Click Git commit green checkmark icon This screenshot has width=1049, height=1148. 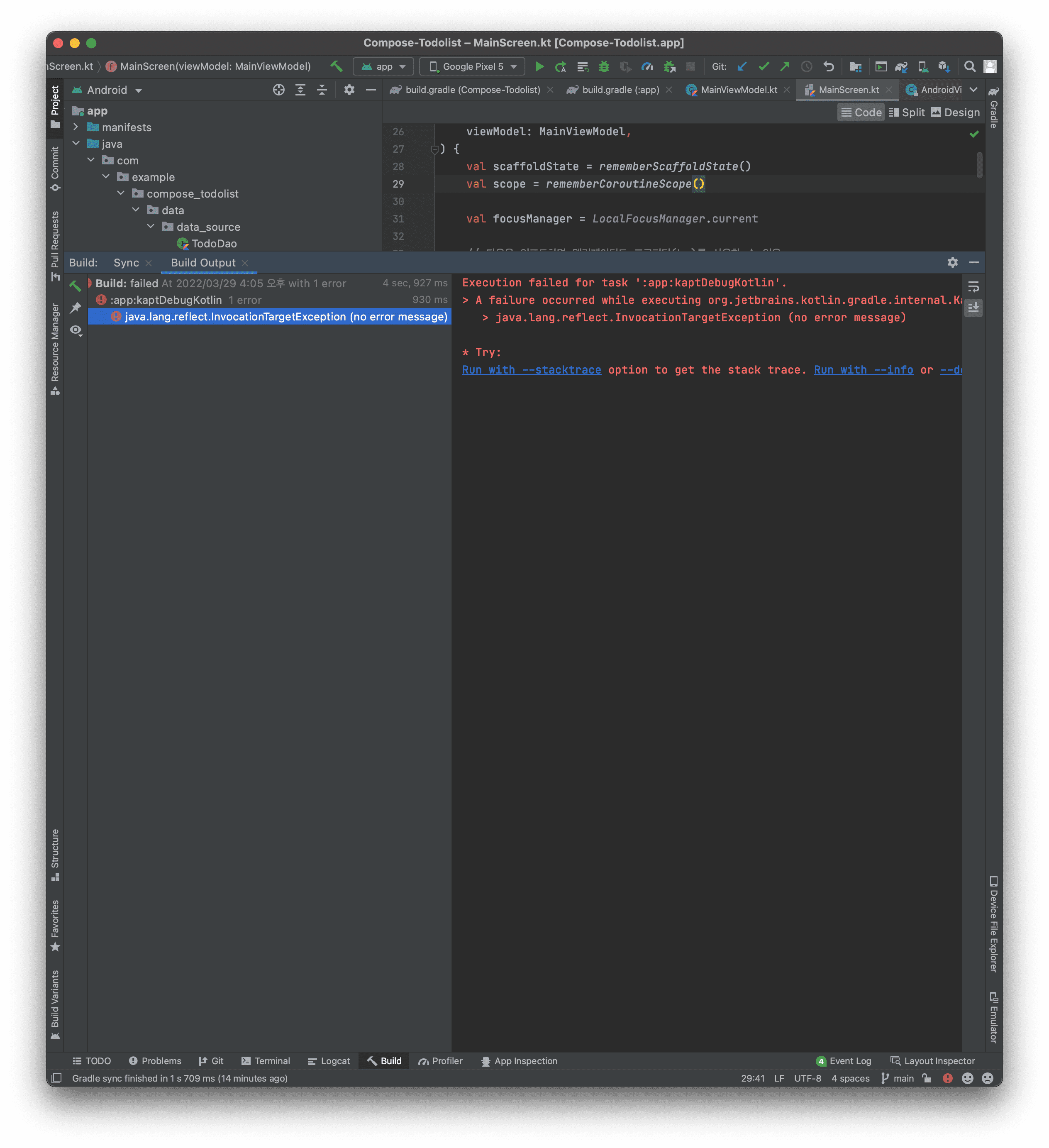click(x=763, y=67)
